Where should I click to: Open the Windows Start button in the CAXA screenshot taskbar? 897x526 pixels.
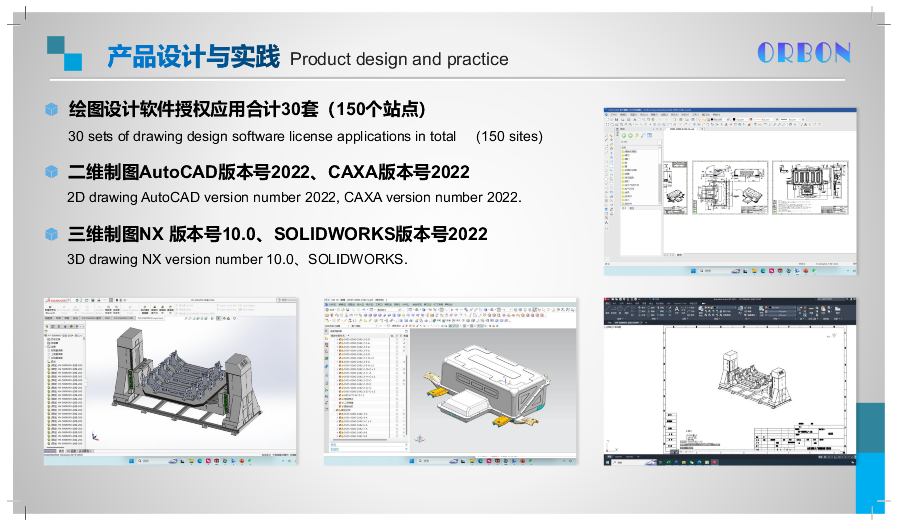coord(690,270)
